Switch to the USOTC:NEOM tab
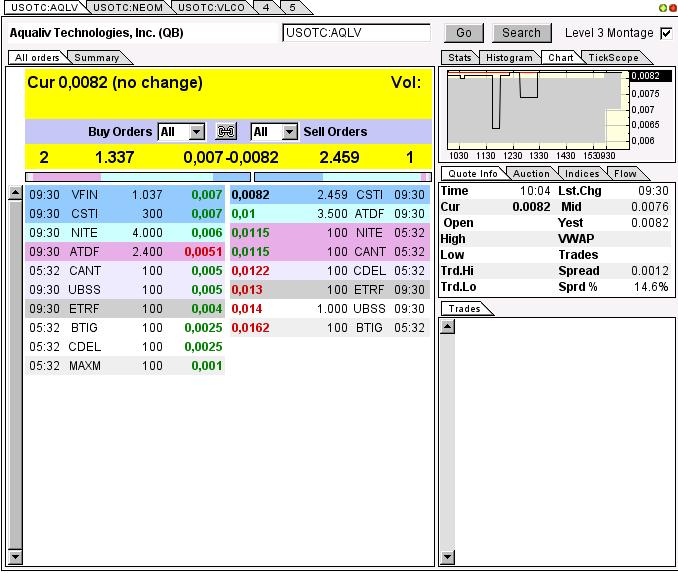This screenshot has width=678, height=573. (x=128, y=7)
